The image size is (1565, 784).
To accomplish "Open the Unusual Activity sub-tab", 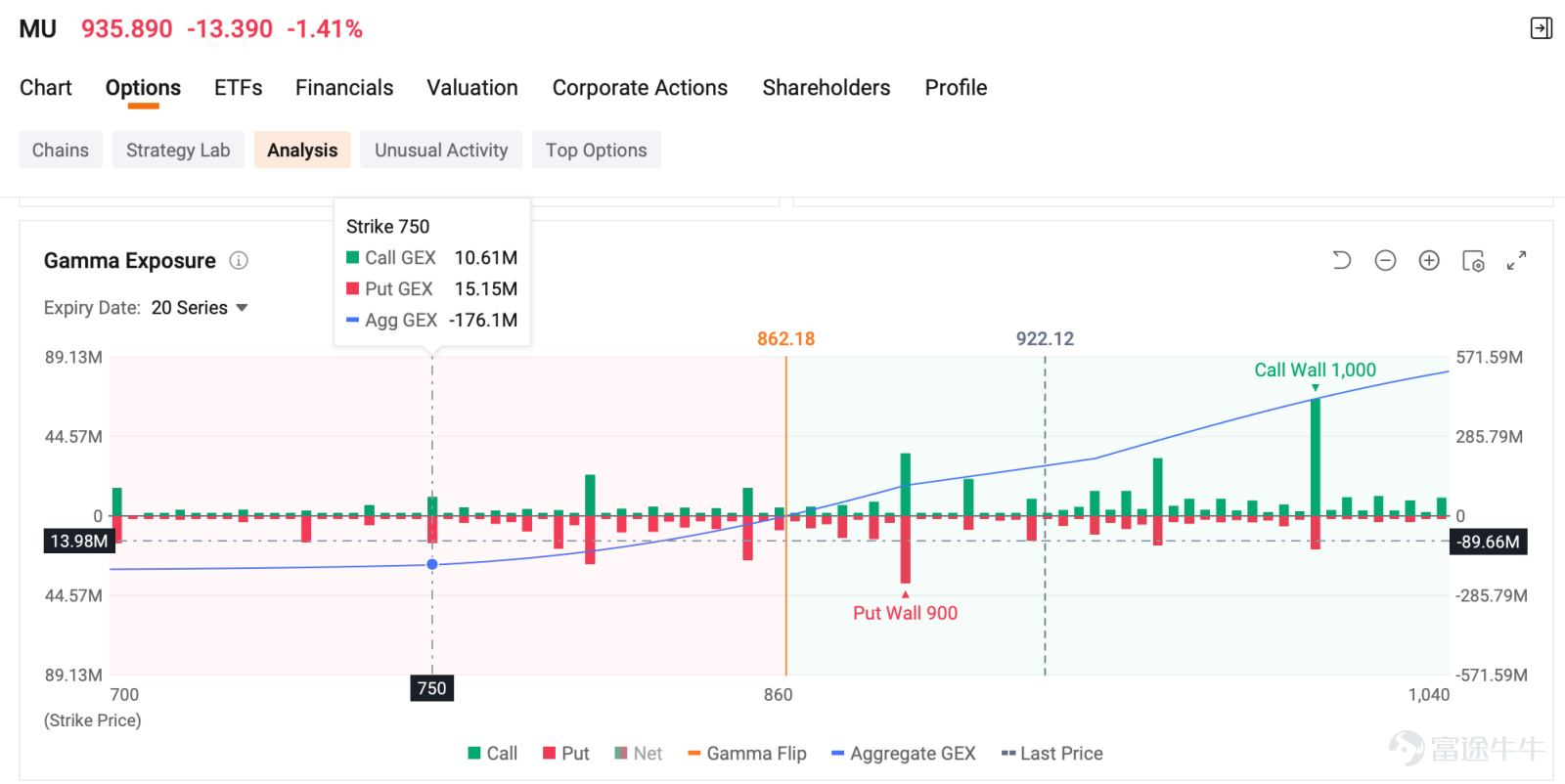I will [441, 150].
